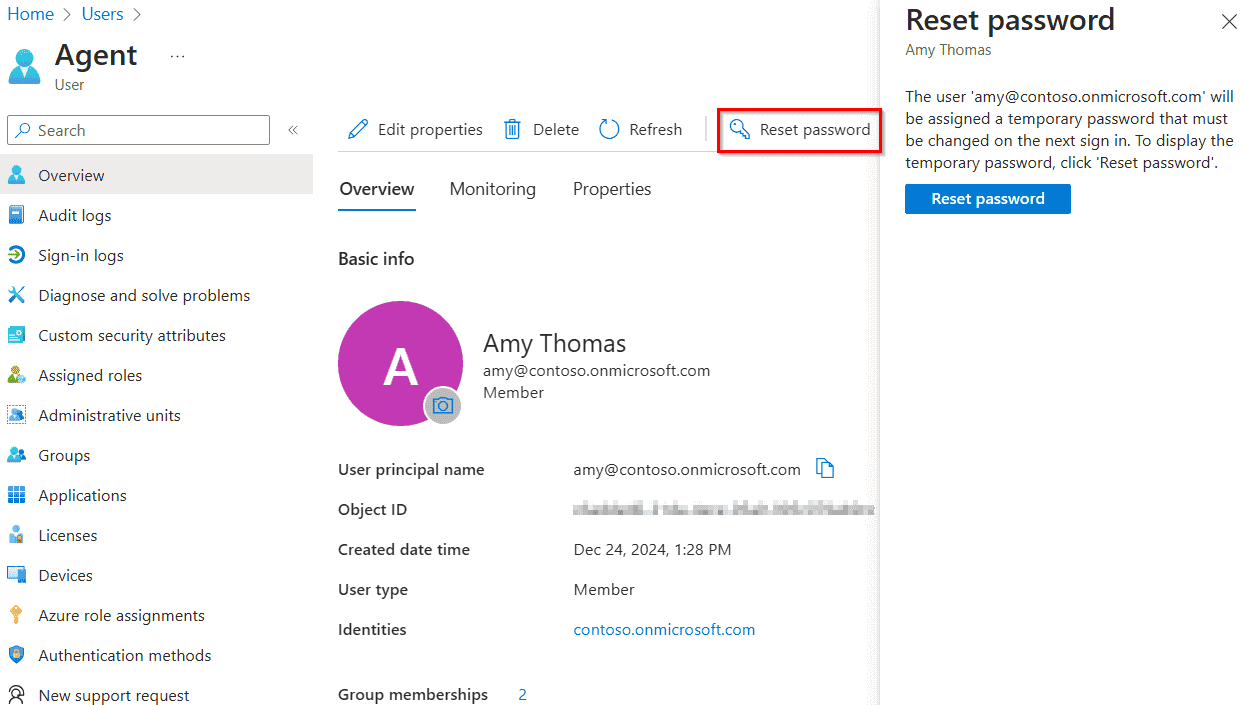Image resolution: width=1243 pixels, height=705 pixels.
Task: Open the Properties tab
Action: [611, 189]
